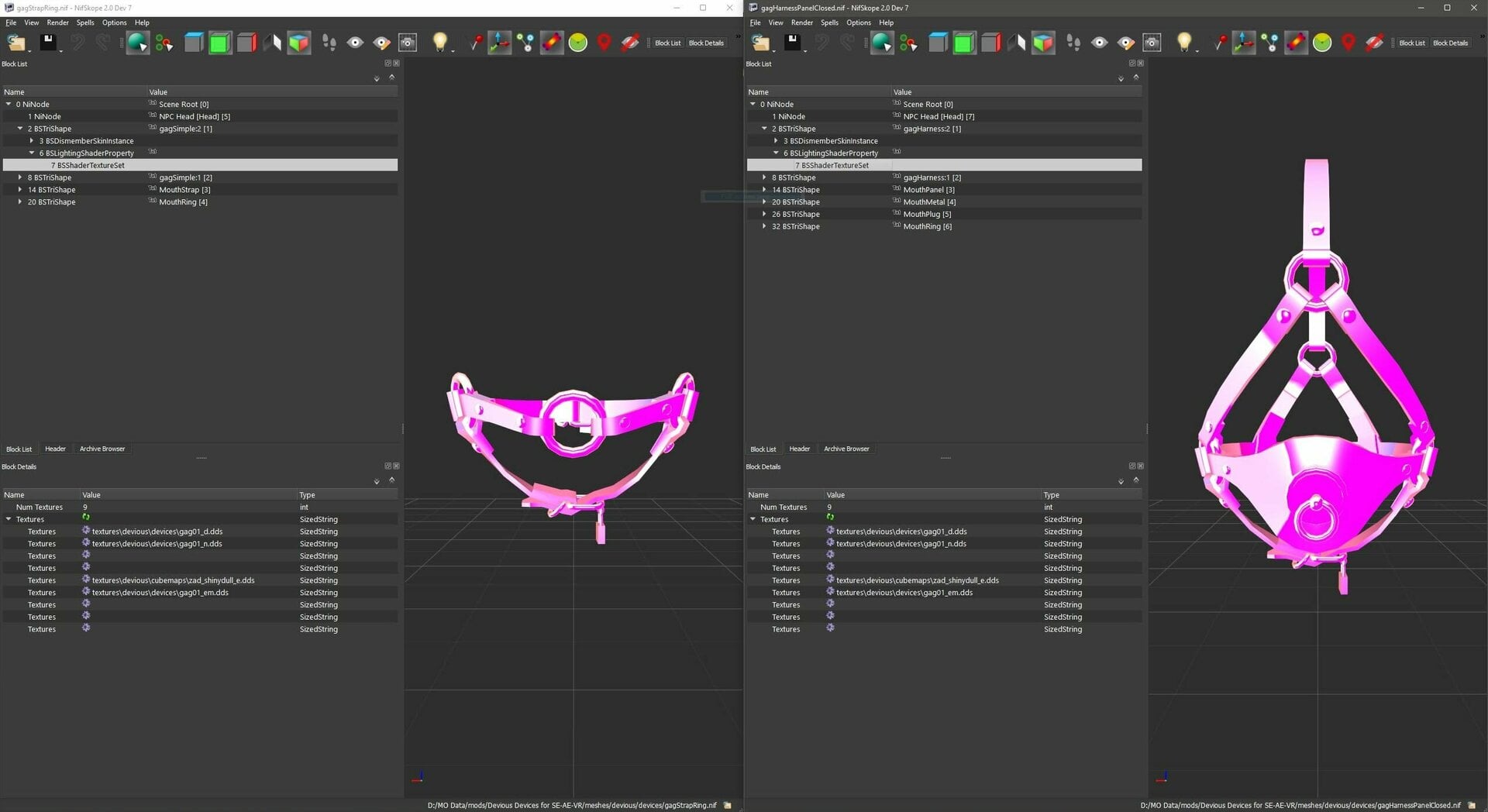Collapse Textures array in gagHarnessPanelClosed Block Details
This screenshot has height=812, width=1488.
(x=753, y=519)
